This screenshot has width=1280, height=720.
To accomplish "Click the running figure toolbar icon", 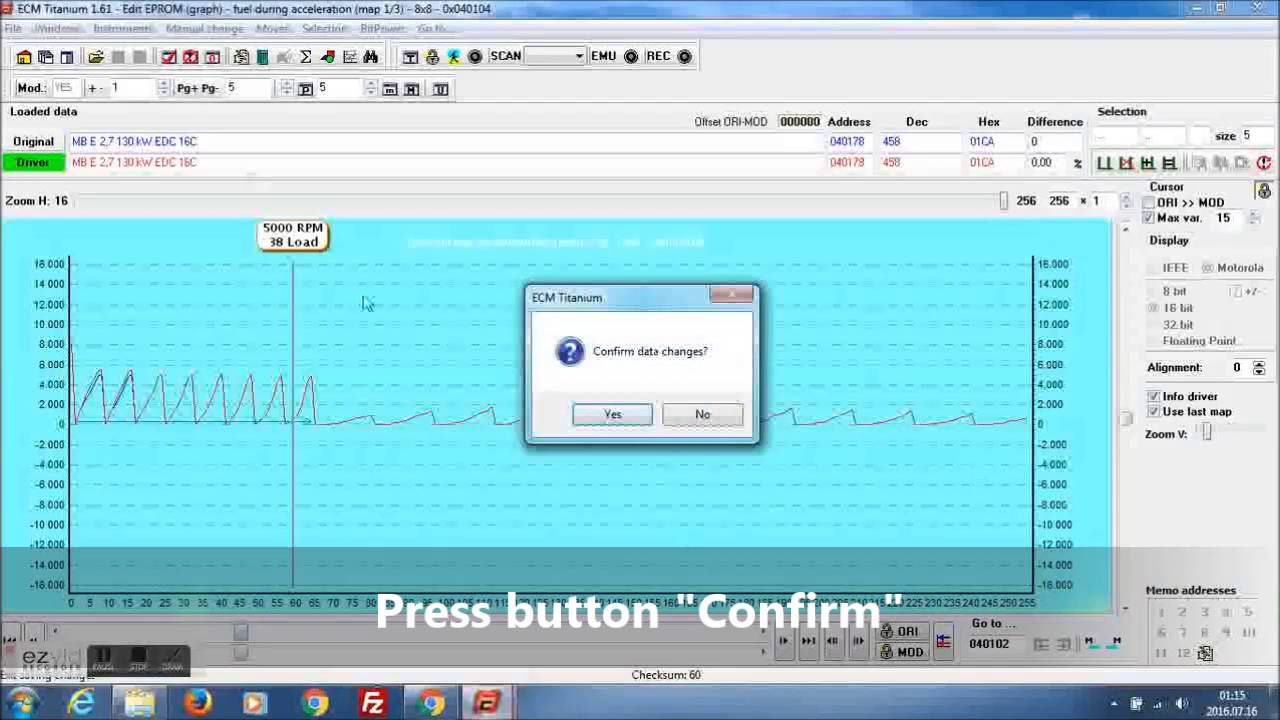I will [x=453, y=57].
